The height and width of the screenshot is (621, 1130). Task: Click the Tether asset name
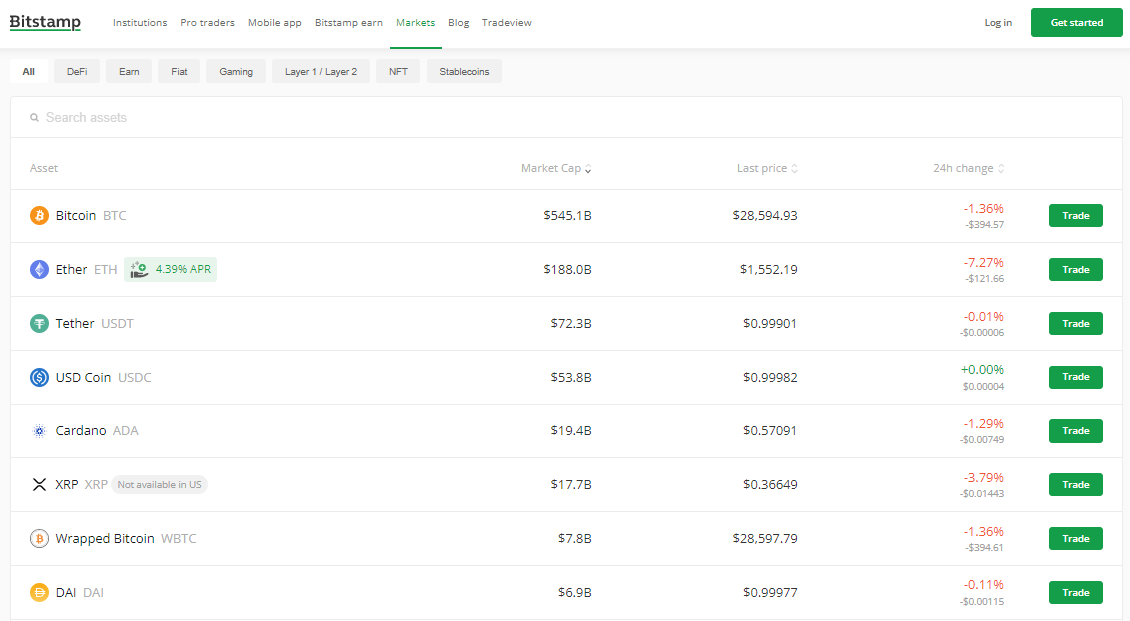pos(75,323)
